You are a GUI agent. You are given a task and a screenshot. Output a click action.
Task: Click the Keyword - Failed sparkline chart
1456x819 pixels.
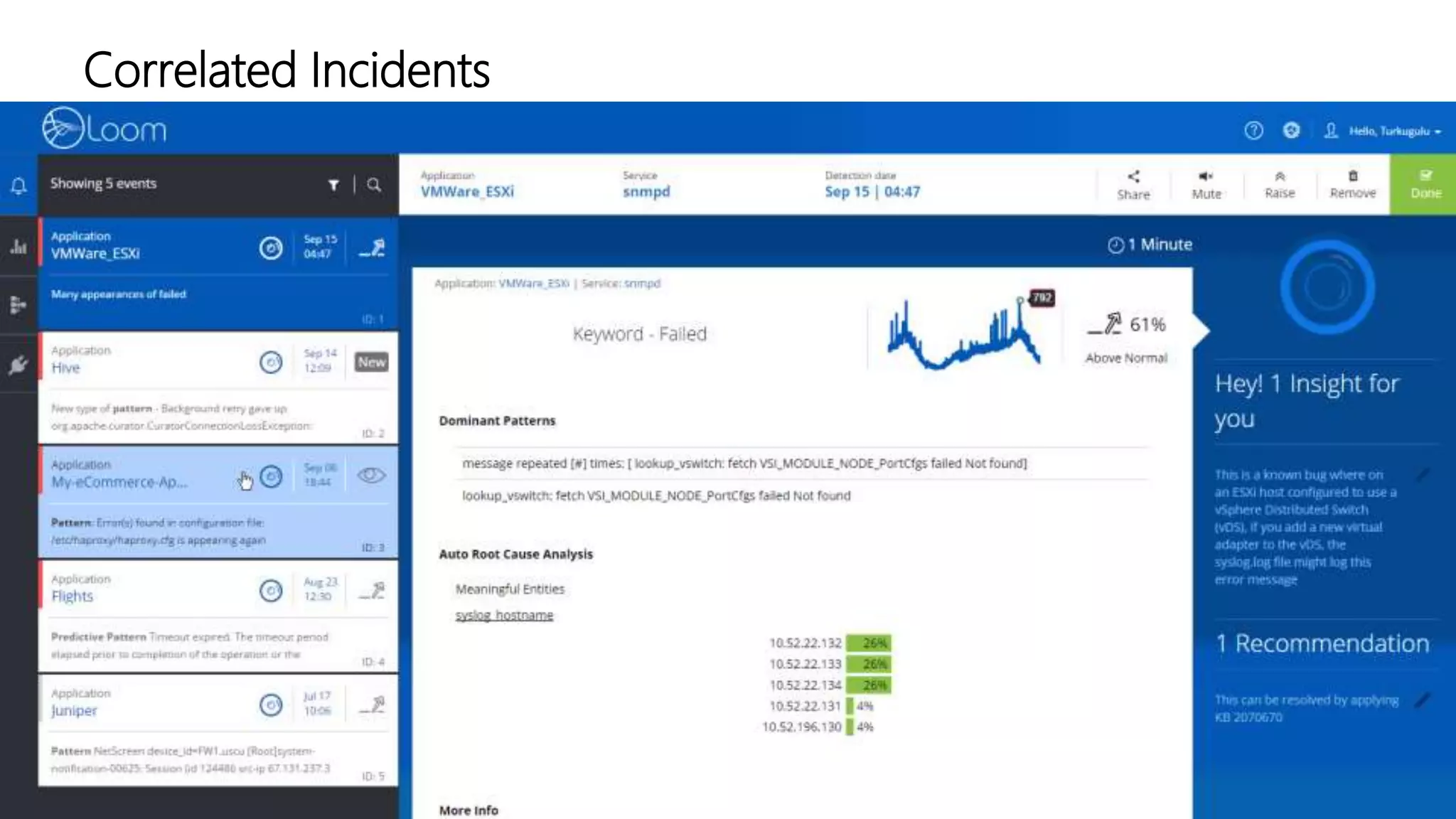coord(963,334)
